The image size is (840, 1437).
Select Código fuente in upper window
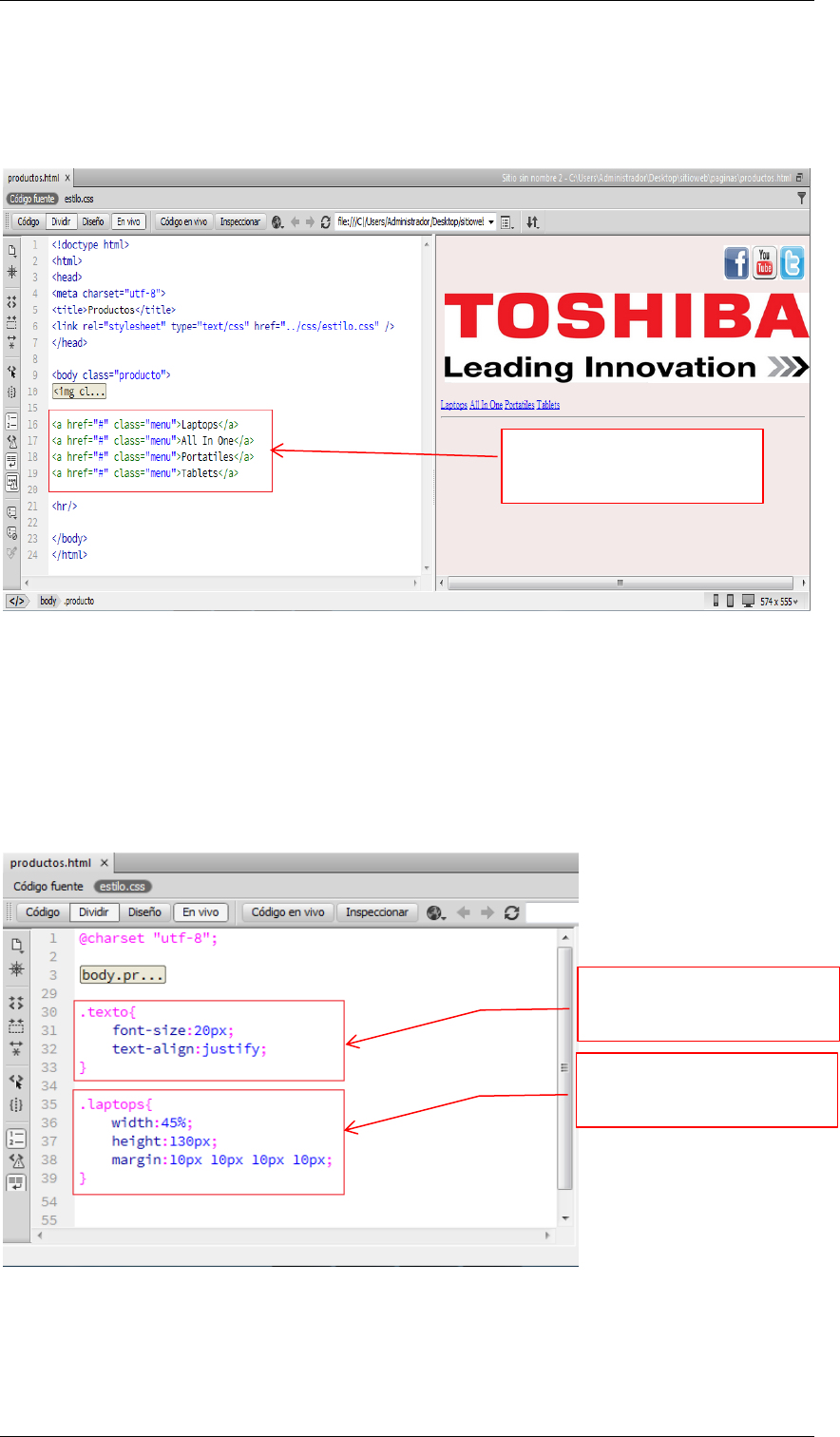[x=32, y=199]
